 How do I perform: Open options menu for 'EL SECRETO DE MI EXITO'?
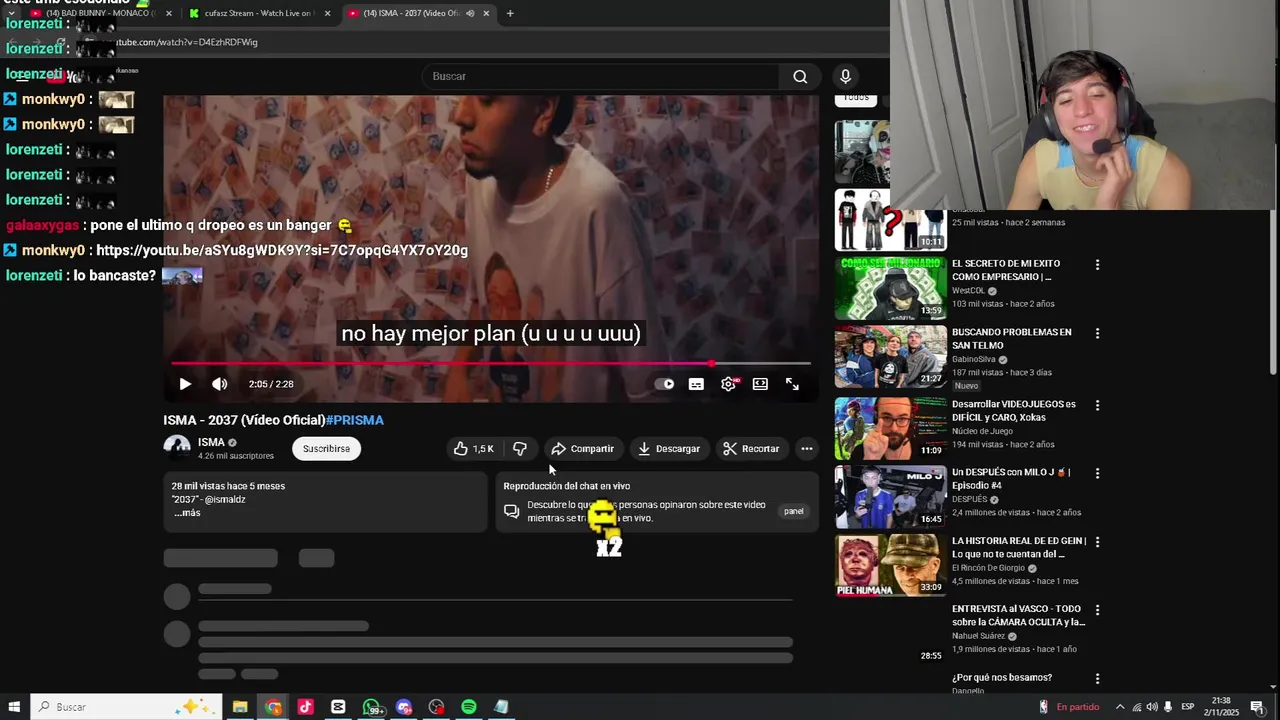pos(1097,265)
